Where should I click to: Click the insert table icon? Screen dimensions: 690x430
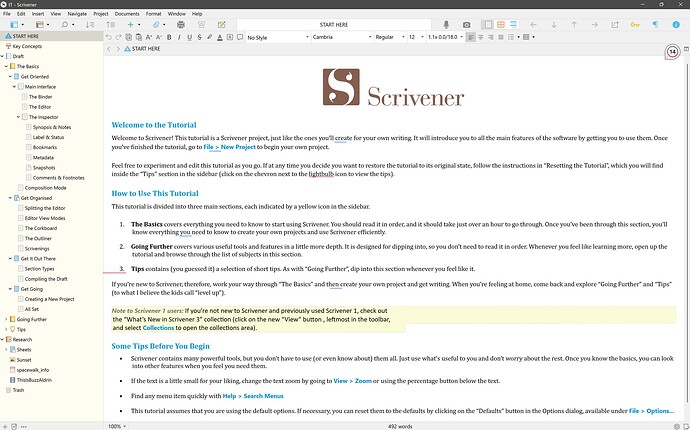coord(526,37)
